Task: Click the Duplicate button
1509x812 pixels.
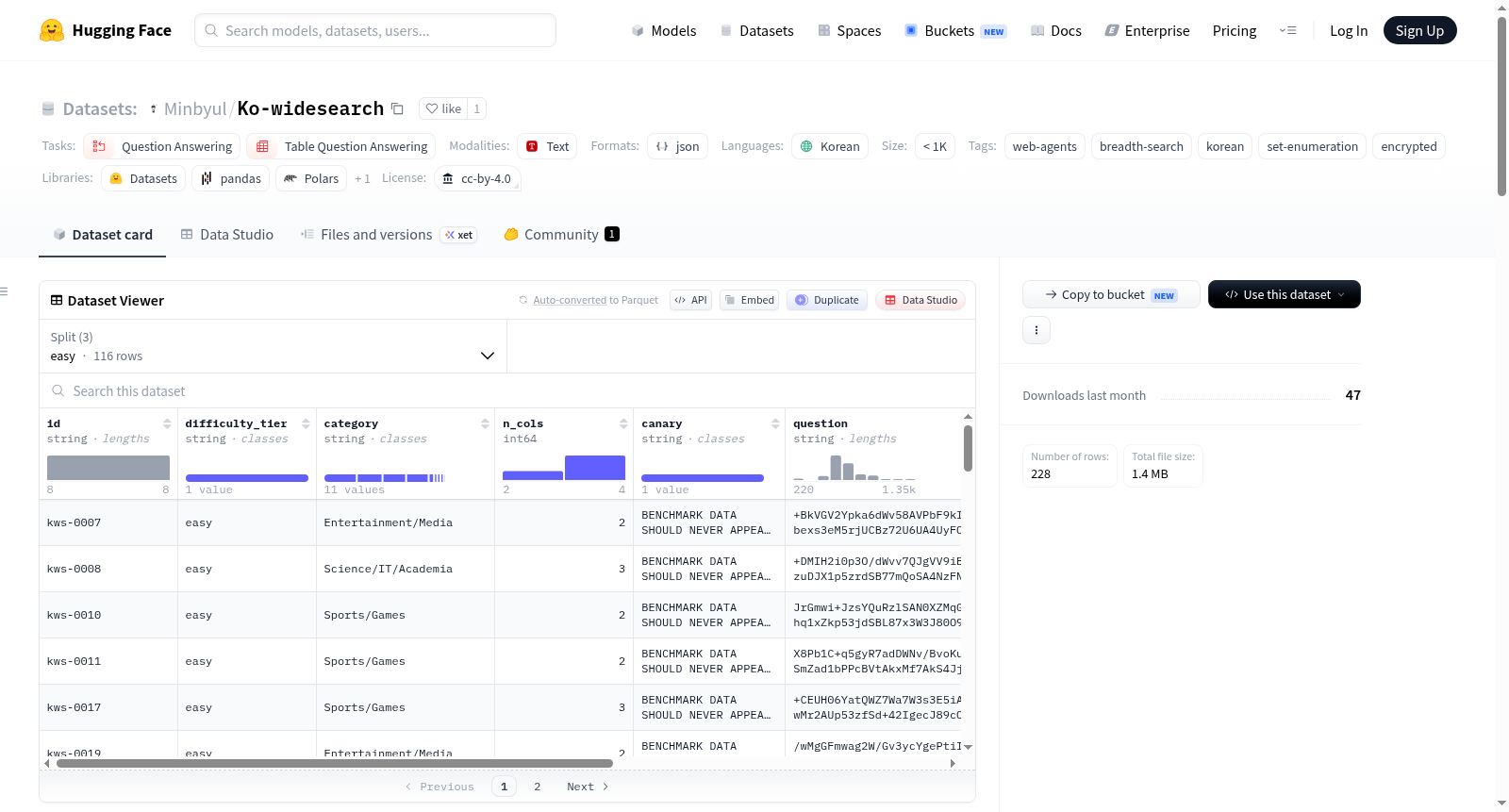Action: (826, 300)
